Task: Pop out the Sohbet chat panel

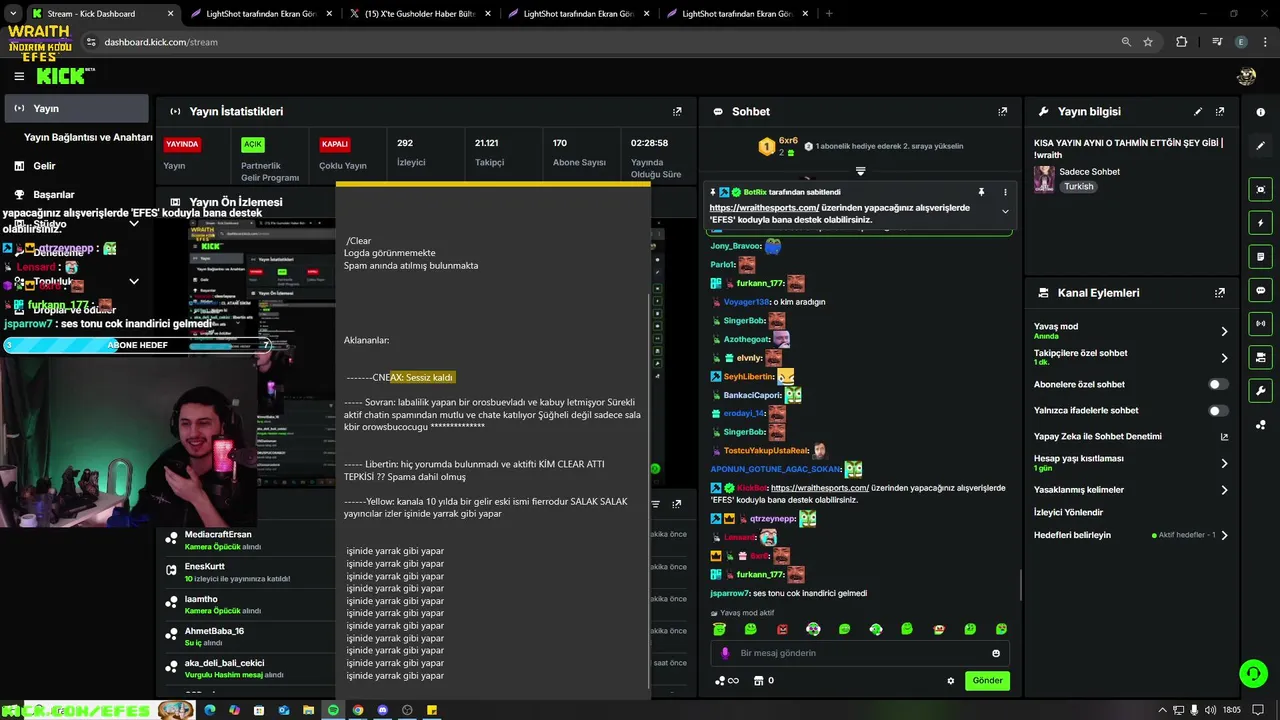Action: [x=1003, y=112]
